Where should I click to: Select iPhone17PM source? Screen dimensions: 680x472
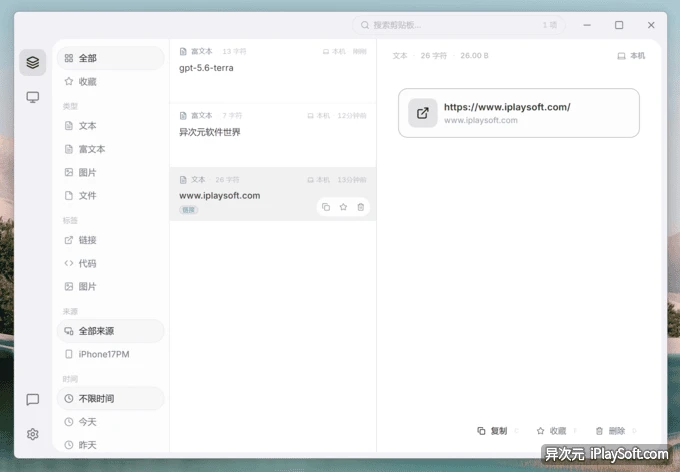(x=111, y=354)
